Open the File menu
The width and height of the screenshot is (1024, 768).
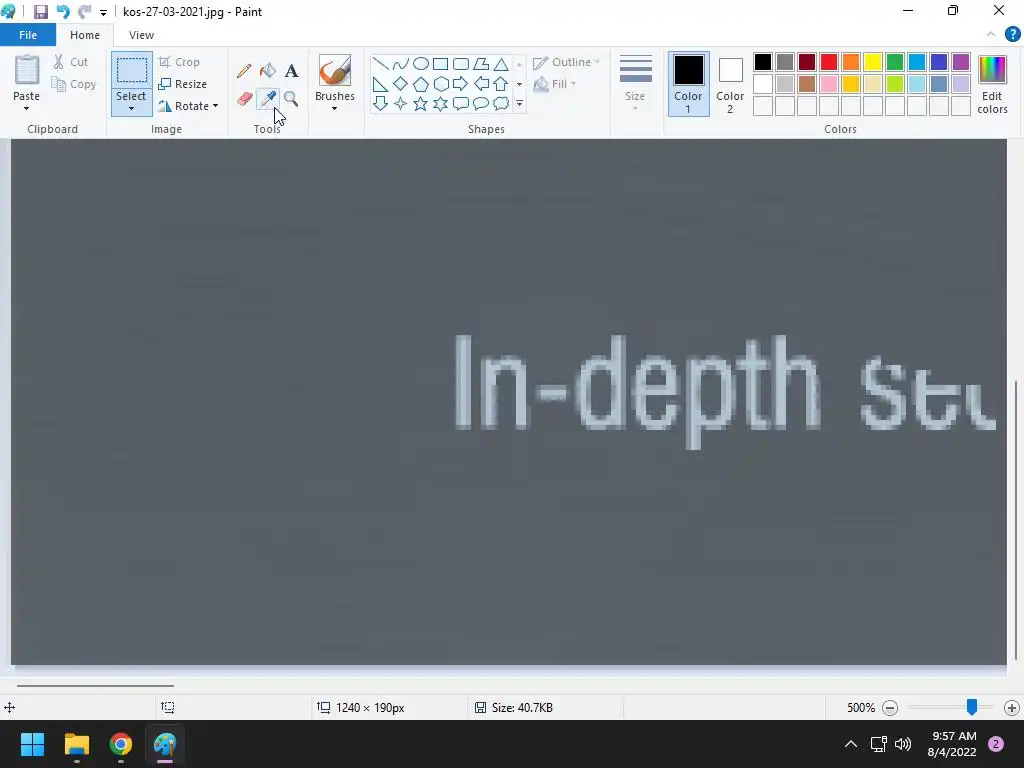click(27, 35)
